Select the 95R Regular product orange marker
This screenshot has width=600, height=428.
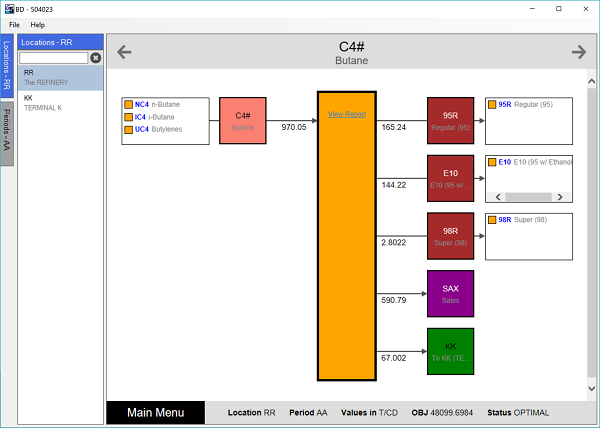click(491, 104)
